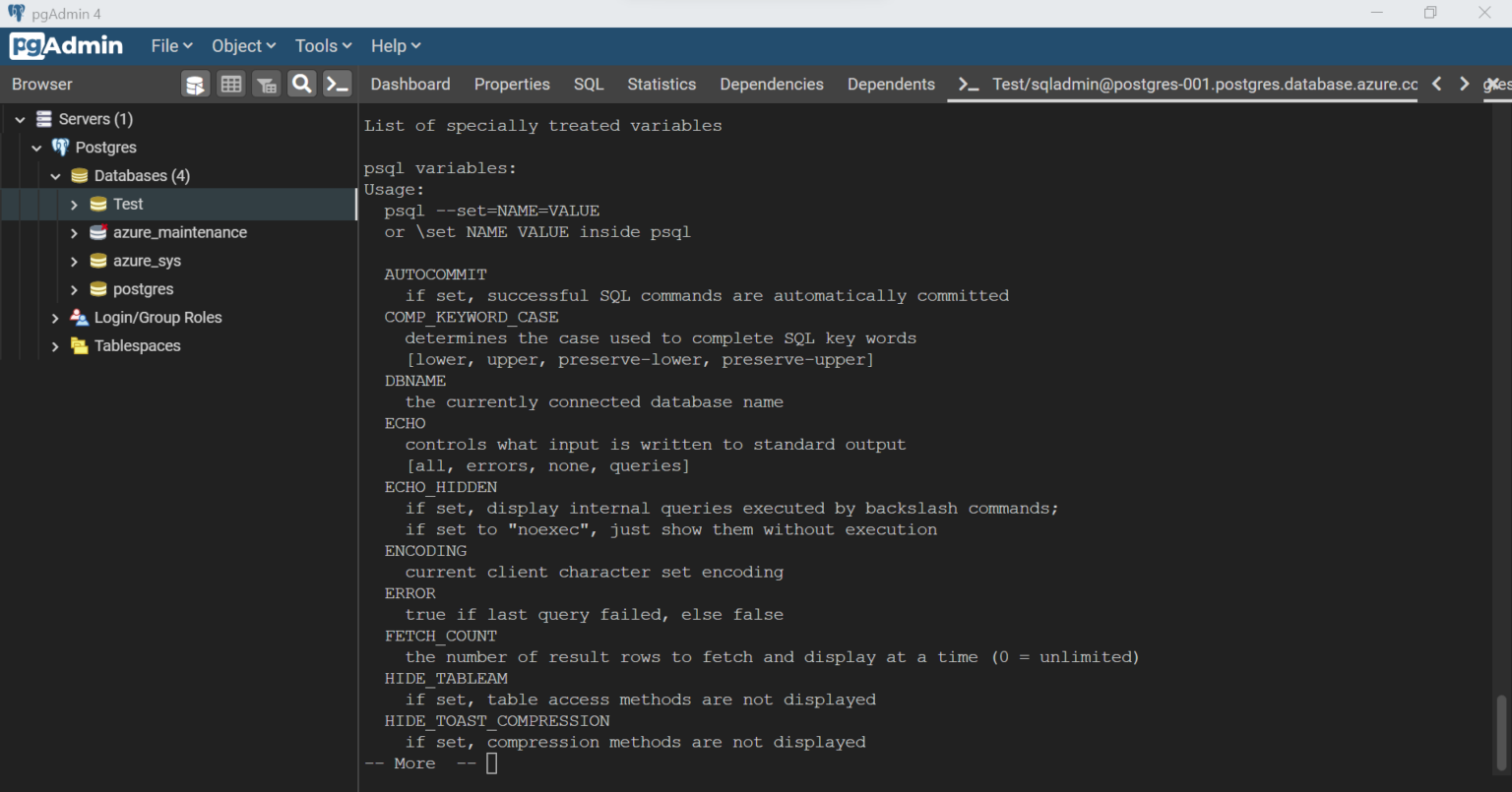1512x792 pixels.
Task: Click the View Data grid icon
Action: 231,84
